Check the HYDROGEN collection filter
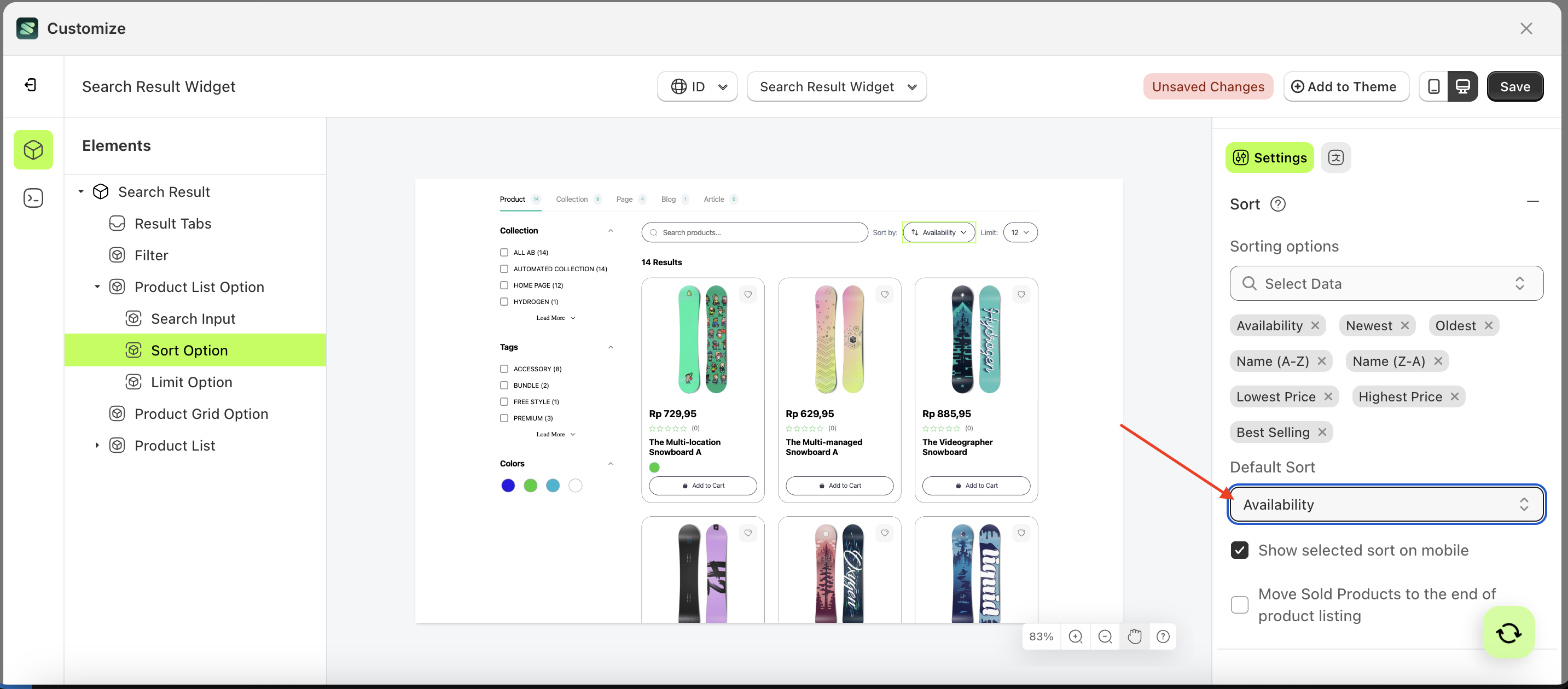Image resolution: width=1568 pixels, height=689 pixels. (504, 302)
